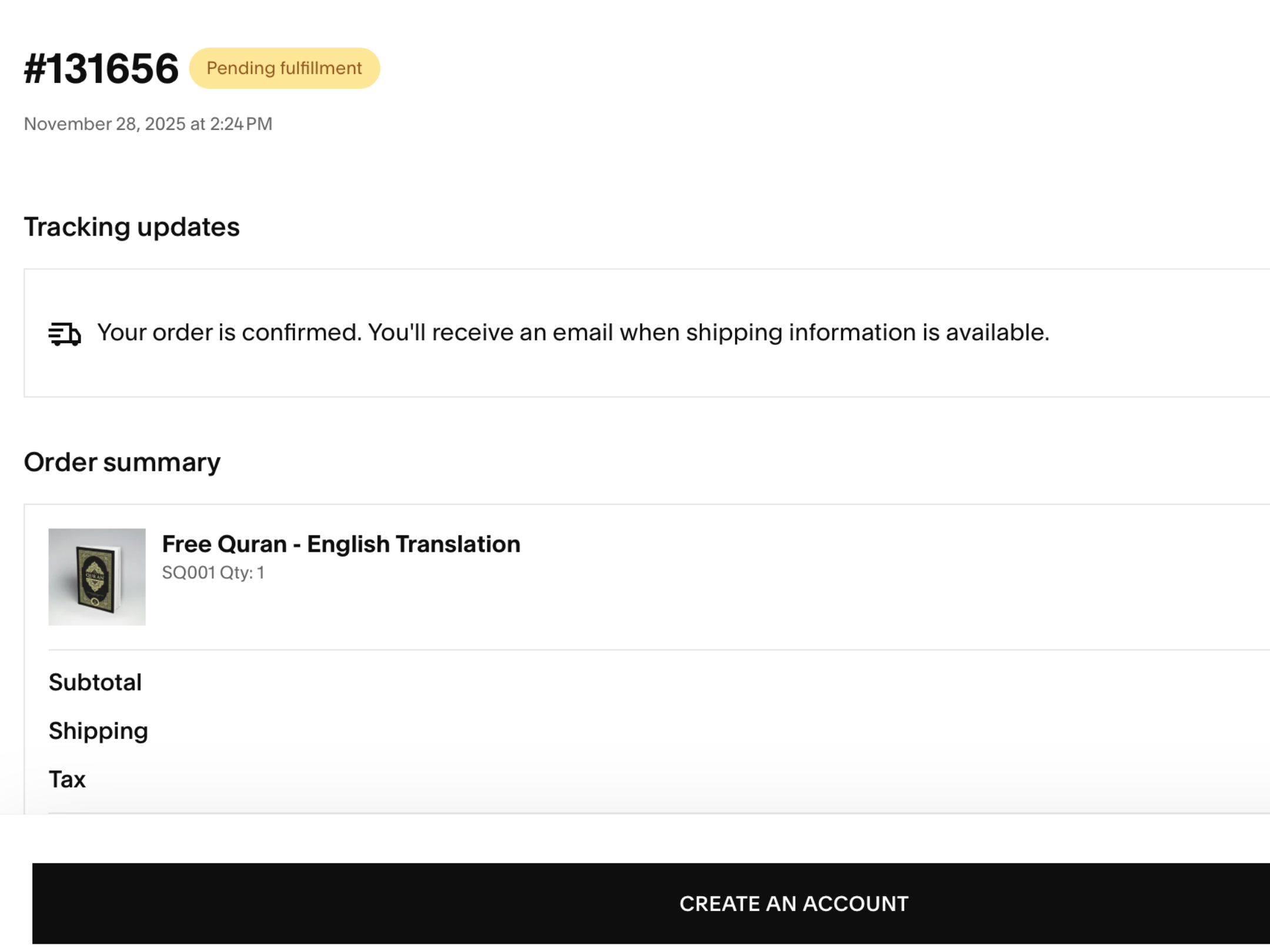
Task: Click the November 28, 2025 date
Action: point(105,124)
